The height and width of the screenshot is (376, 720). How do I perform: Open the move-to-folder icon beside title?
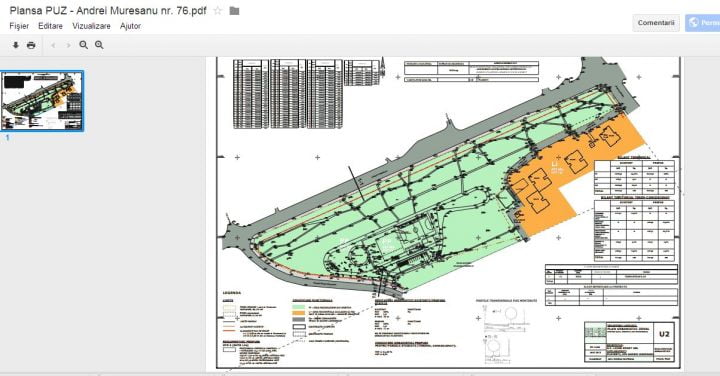pos(234,11)
